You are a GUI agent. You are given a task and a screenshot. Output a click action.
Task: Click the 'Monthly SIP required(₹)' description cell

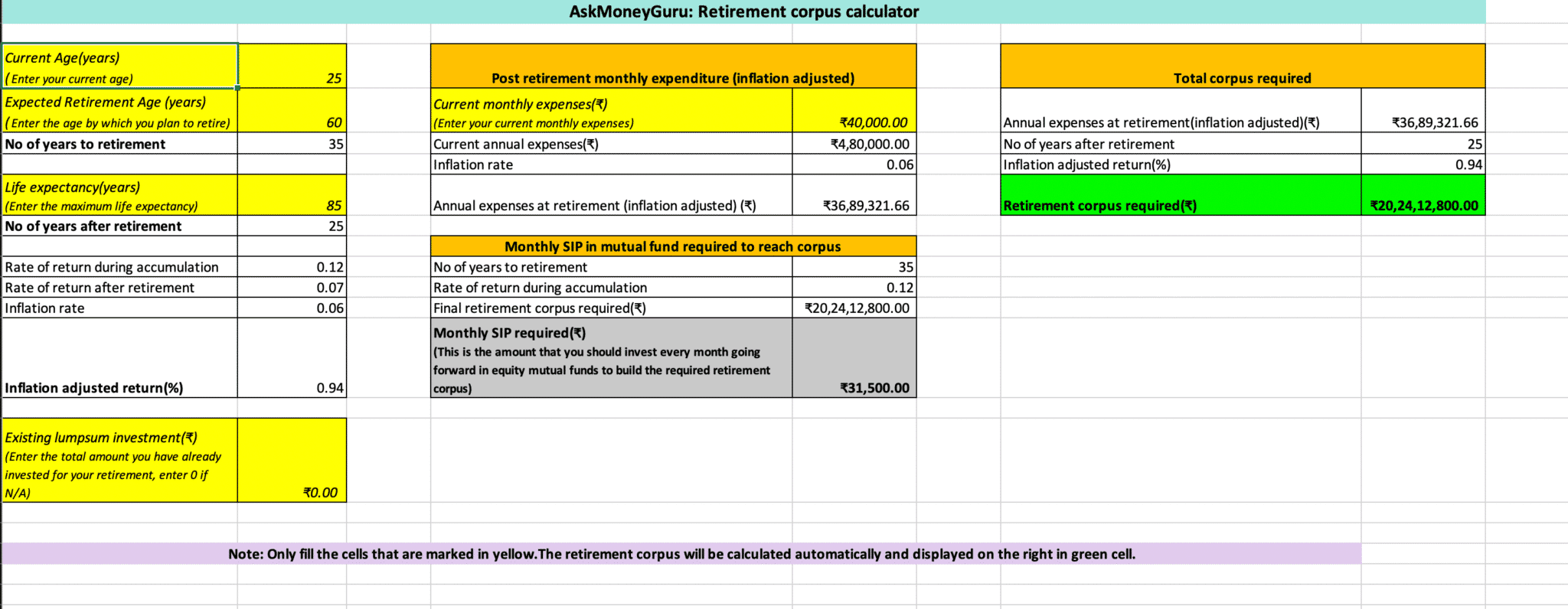[612, 357]
